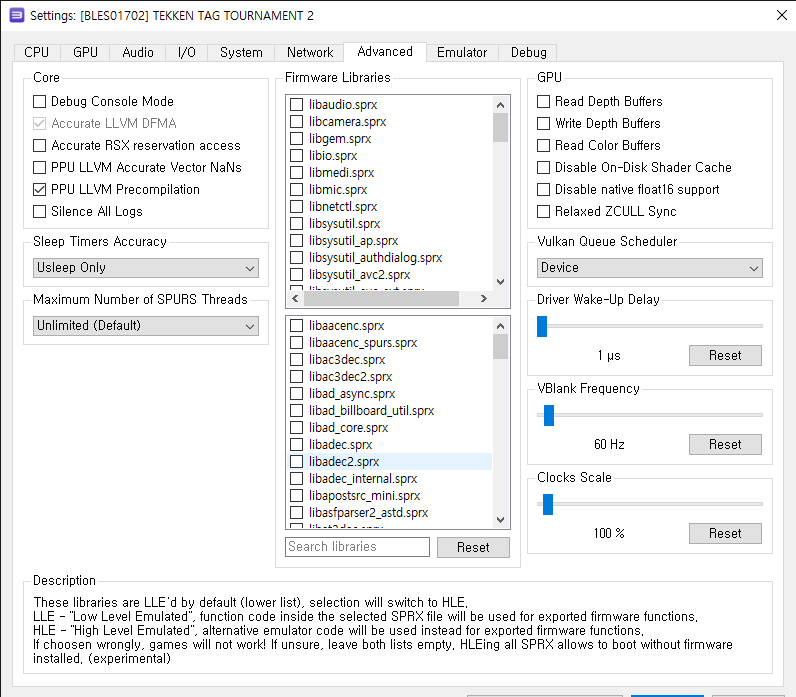
Task: Click Reset next to Search libraries
Action: click(x=473, y=547)
